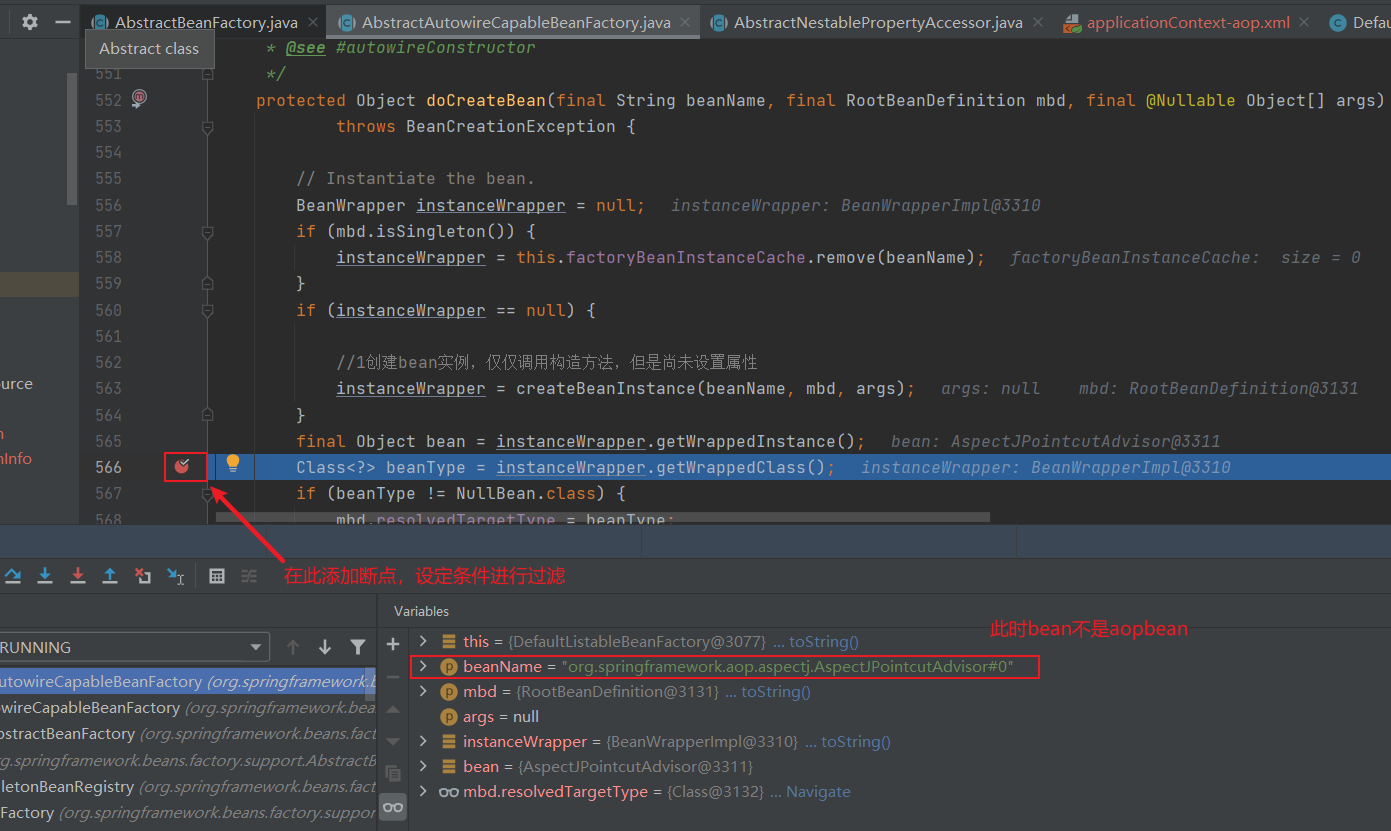Select next frame with the down arrow
Viewport: 1391px width, 831px height.
click(325, 647)
